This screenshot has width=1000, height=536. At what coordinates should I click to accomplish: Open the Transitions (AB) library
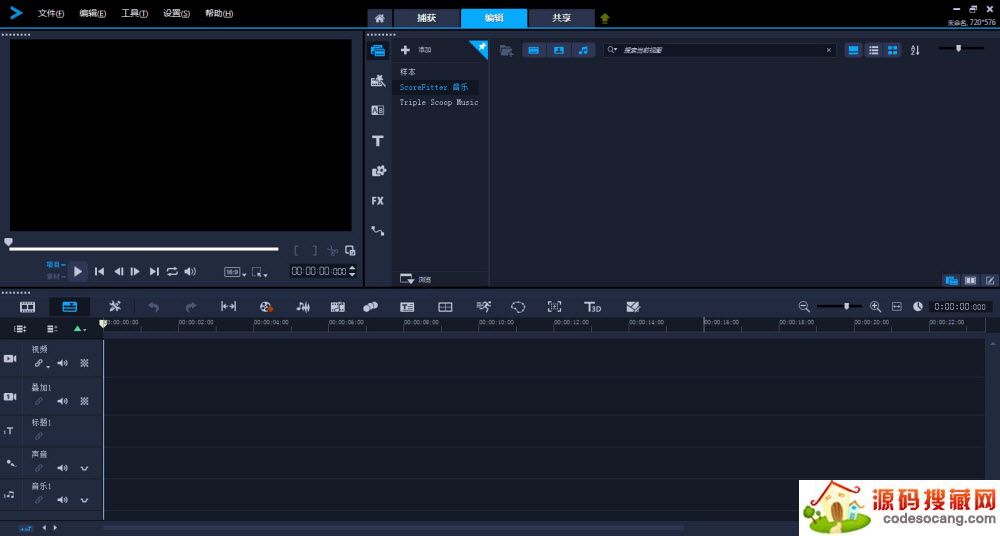click(x=378, y=111)
